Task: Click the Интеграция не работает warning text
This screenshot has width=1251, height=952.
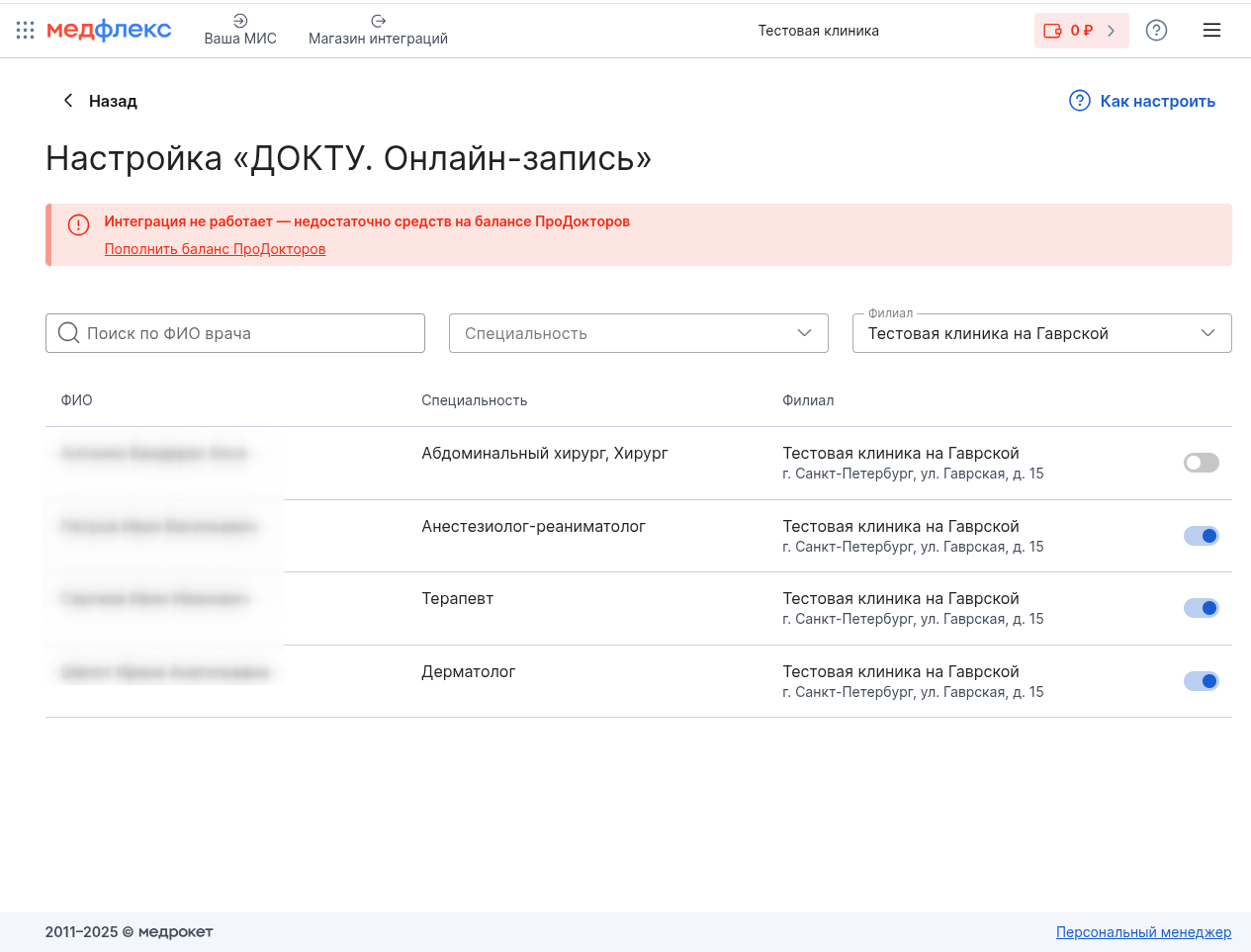Action: 367,221
